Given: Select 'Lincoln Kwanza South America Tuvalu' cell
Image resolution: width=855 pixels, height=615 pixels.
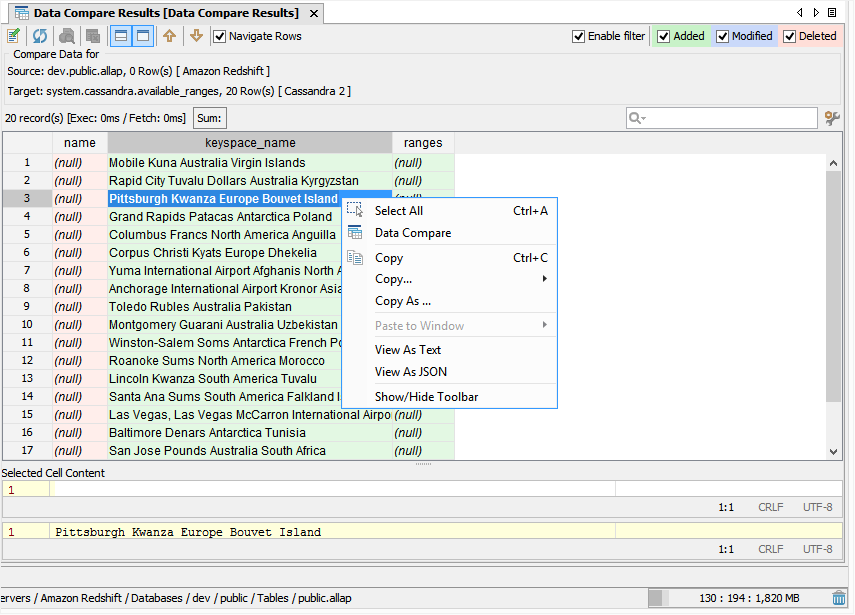Looking at the screenshot, I should 225,378.
